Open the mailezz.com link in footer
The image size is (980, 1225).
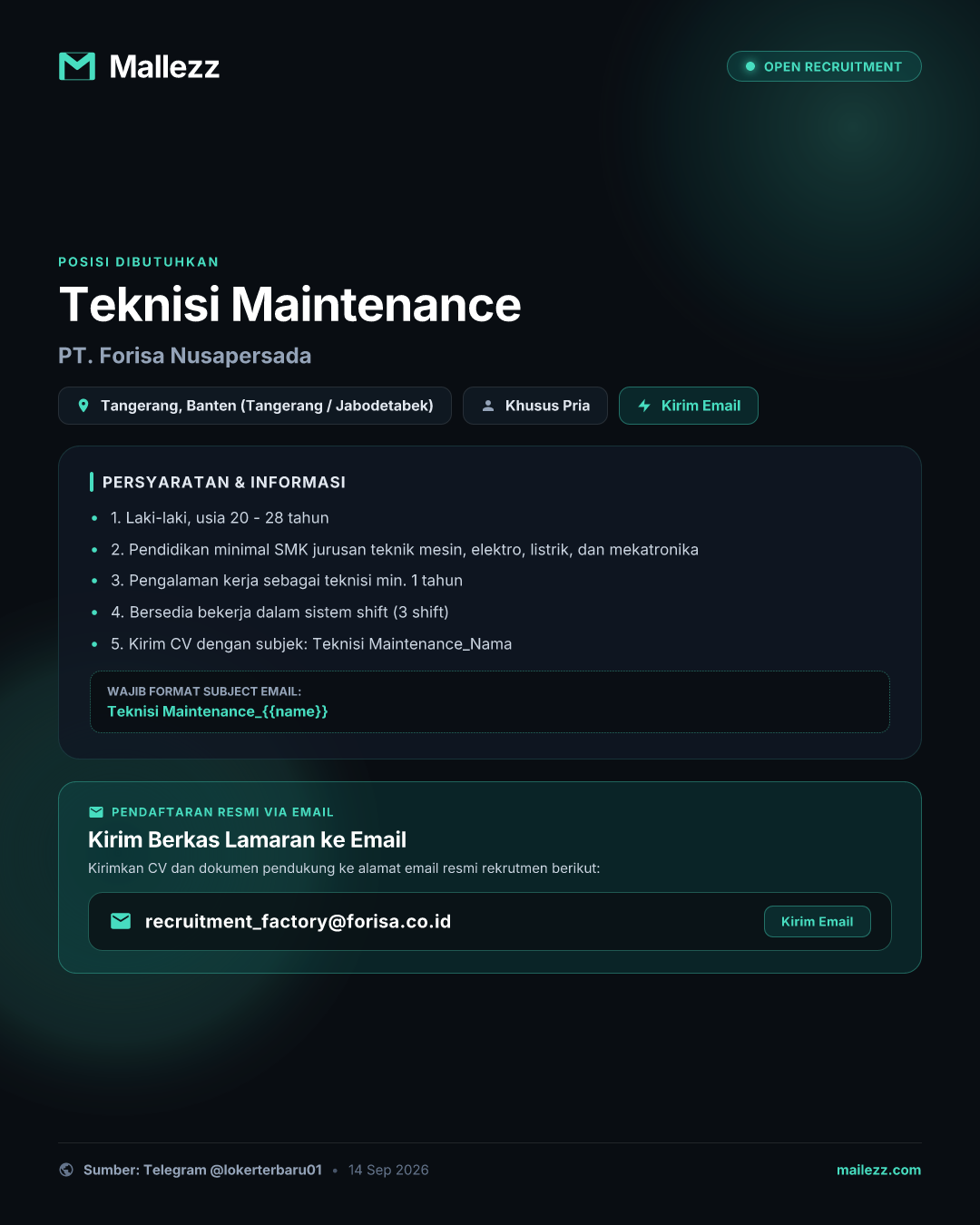point(878,1170)
